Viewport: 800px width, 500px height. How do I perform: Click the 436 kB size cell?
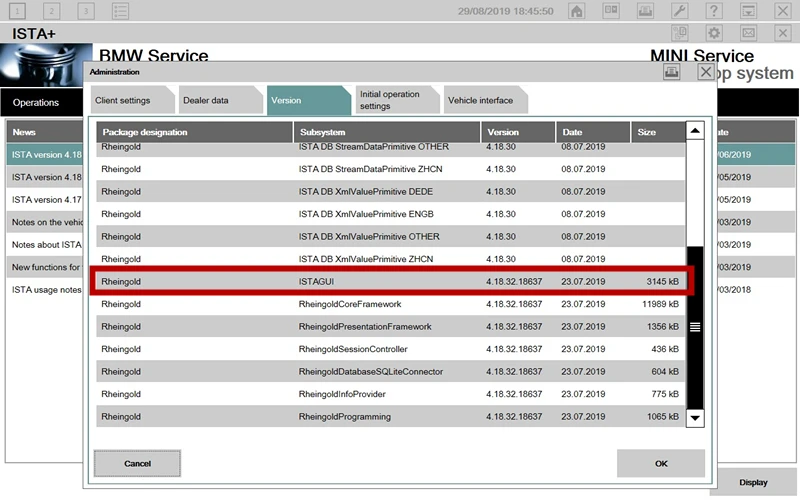point(665,349)
